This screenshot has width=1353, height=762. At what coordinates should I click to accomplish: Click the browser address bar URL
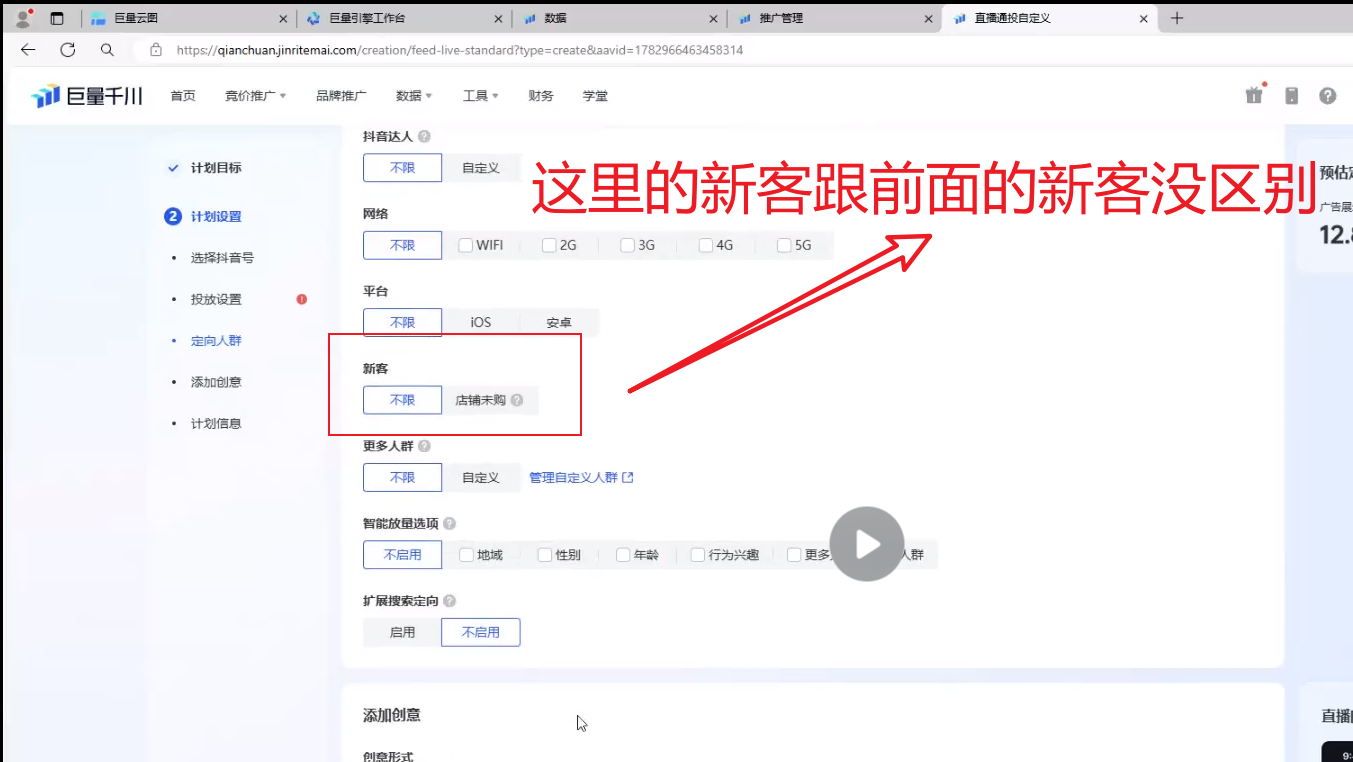pos(459,50)
